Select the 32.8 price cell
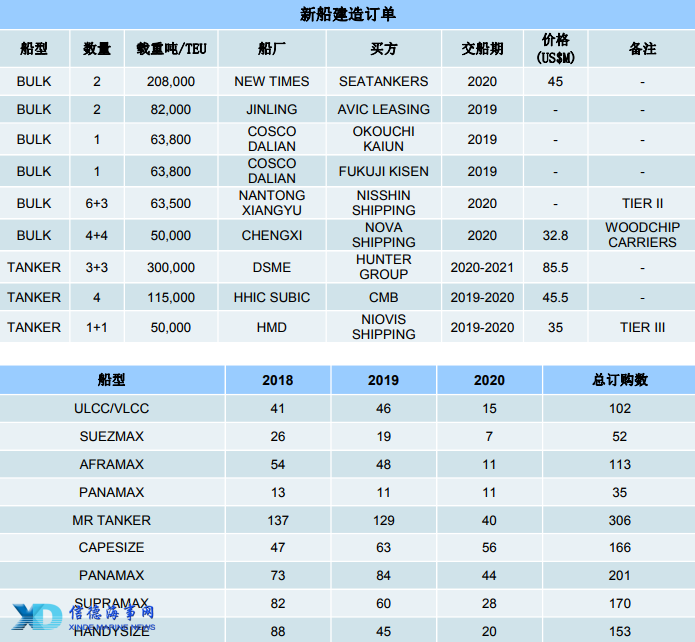The height and width of the screenshot is (642, 695). pyautogui.click(x=555, y=235)
